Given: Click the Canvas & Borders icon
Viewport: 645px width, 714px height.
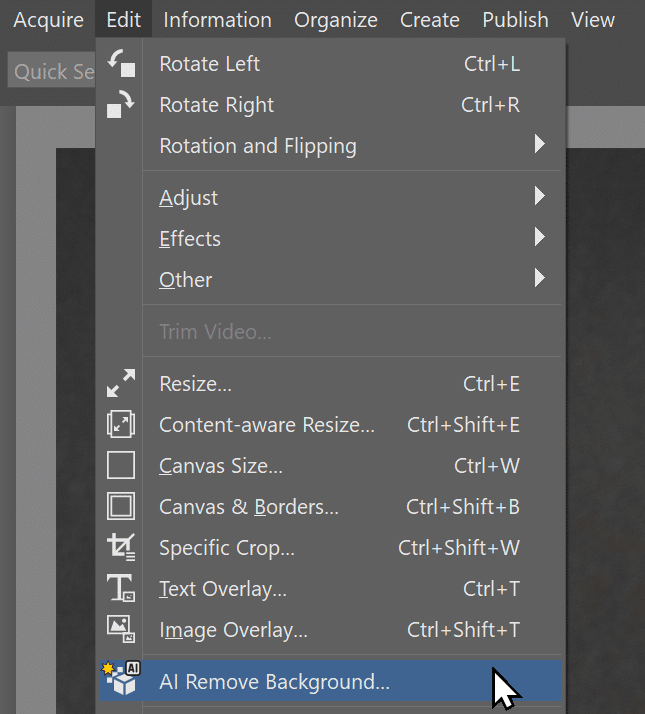Looking at the screenshot, I should tap(121, 507).
